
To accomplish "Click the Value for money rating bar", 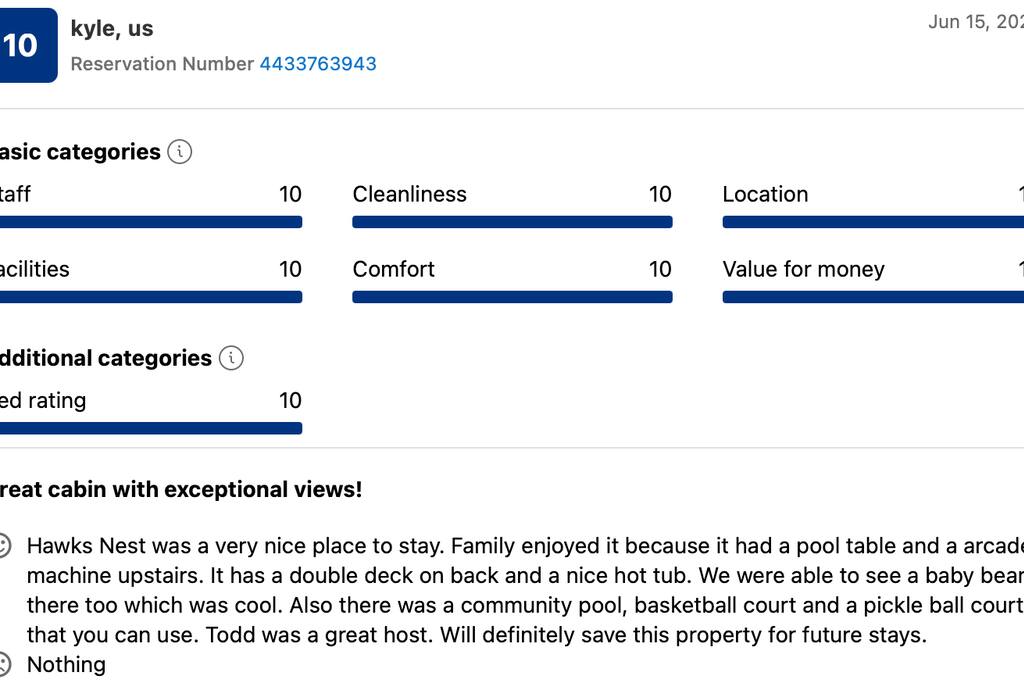I will 872,297.
